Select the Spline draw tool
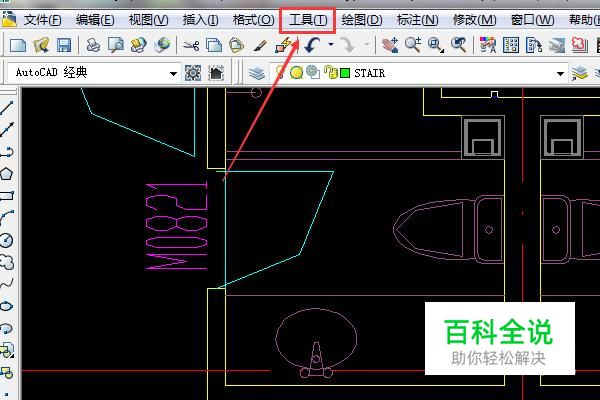The width and height of the screenshot is (600, 400). [x=7, y=284]
